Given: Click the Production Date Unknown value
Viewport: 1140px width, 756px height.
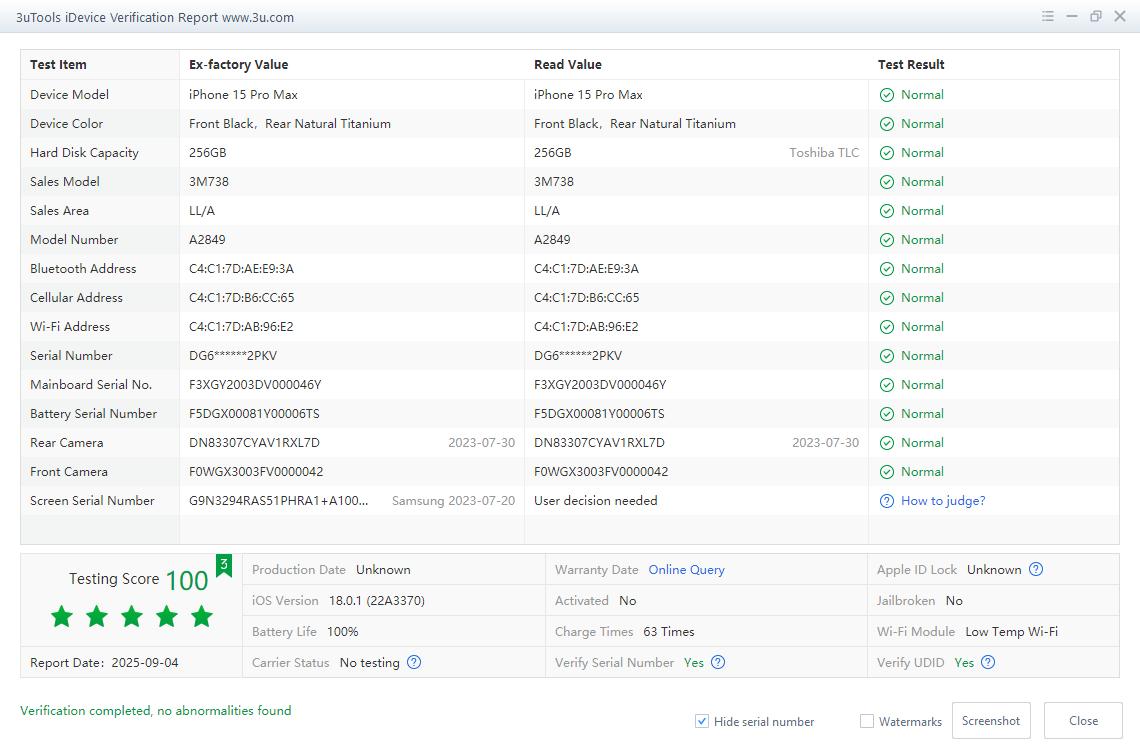Looking at the screenshot, I should click(x=383, y=570).
